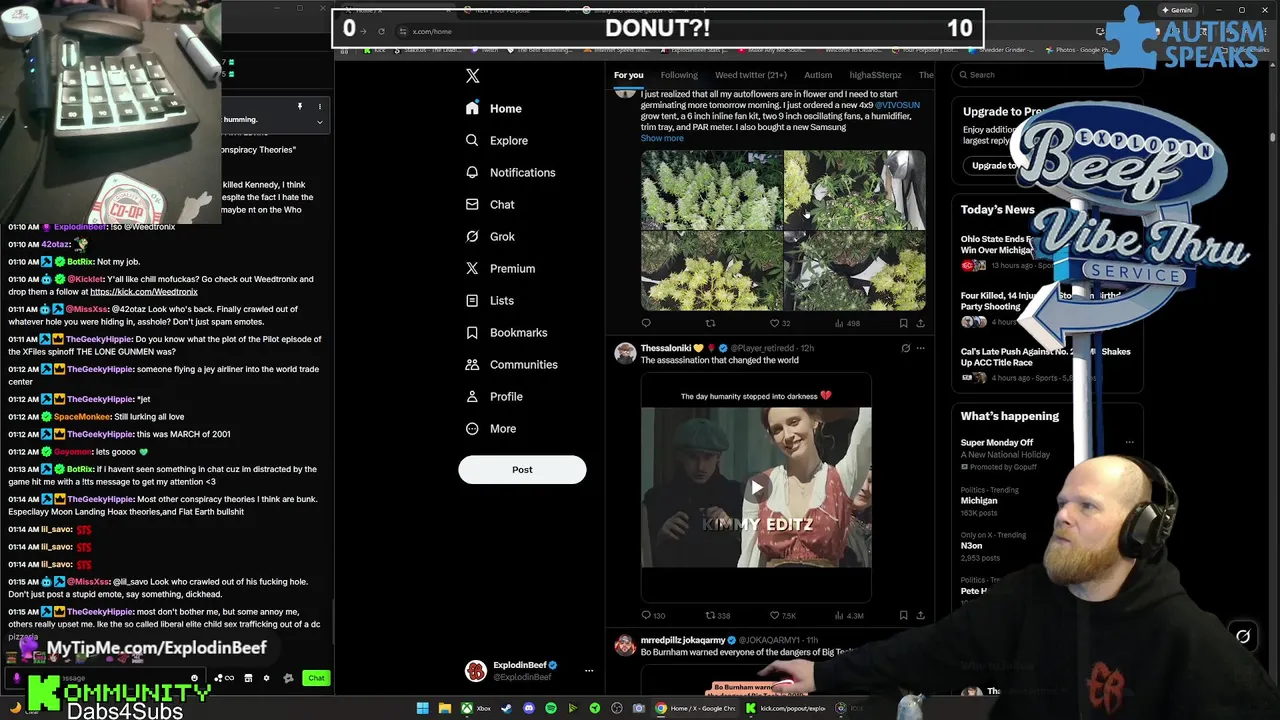Share the autoflowers plant post

tap(920, 323)
